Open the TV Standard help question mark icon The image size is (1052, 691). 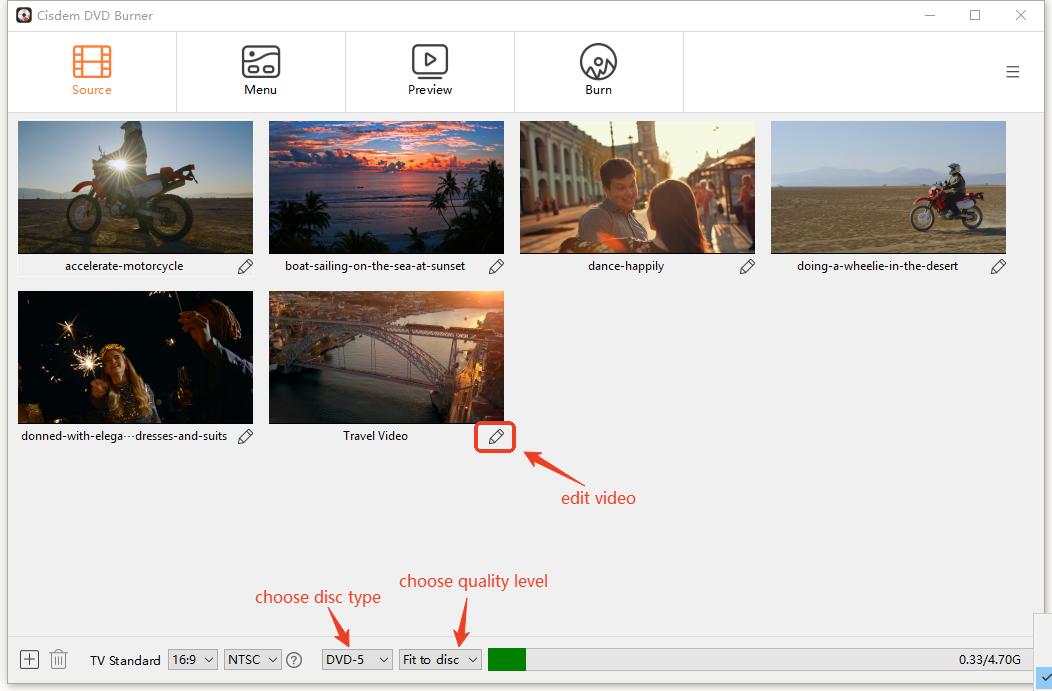pyautogui.click(x=294, y=659)
